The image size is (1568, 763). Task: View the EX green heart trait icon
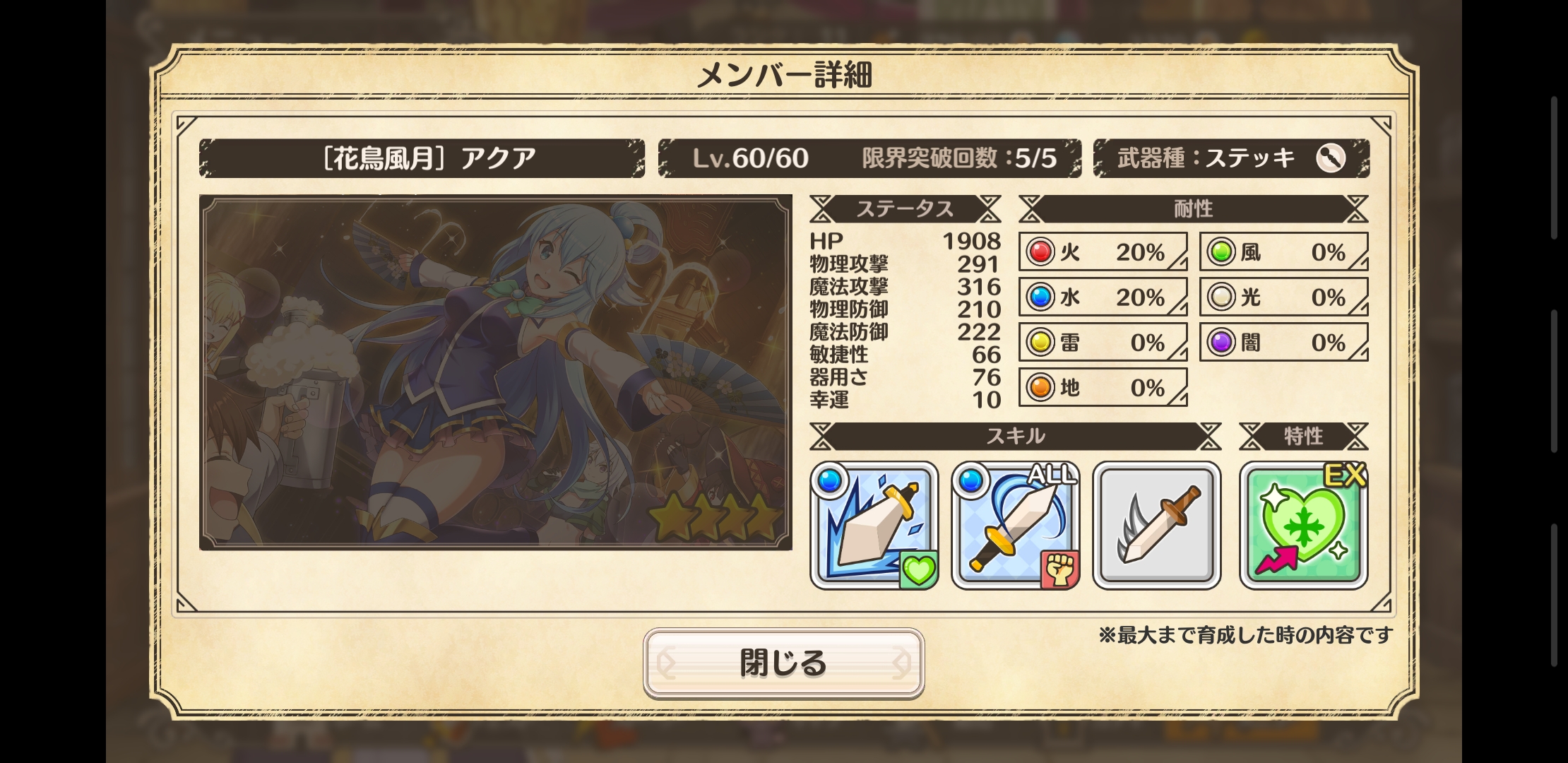pyautogui.click(x=1304, y=526)
